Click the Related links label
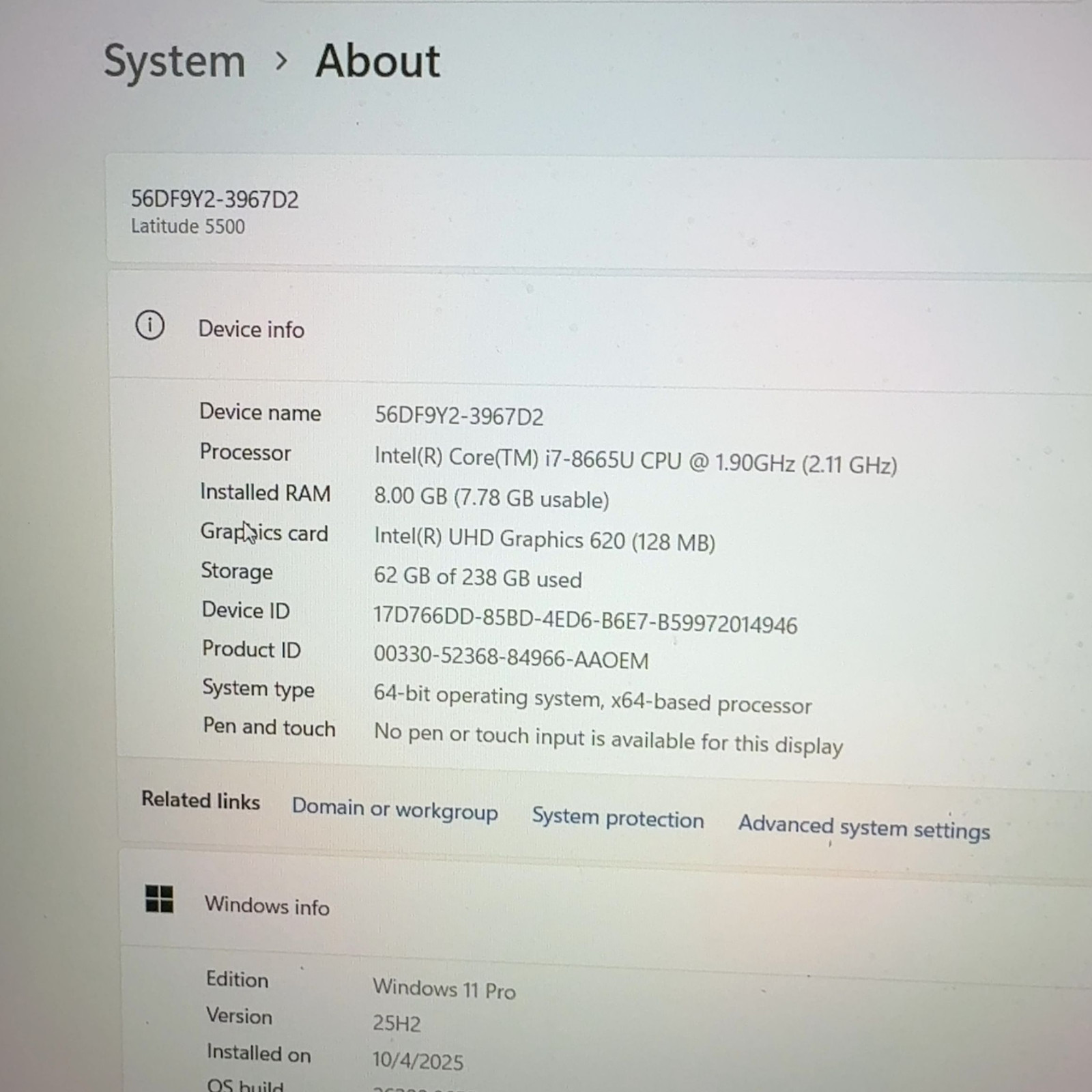 [x=201, y=800]
